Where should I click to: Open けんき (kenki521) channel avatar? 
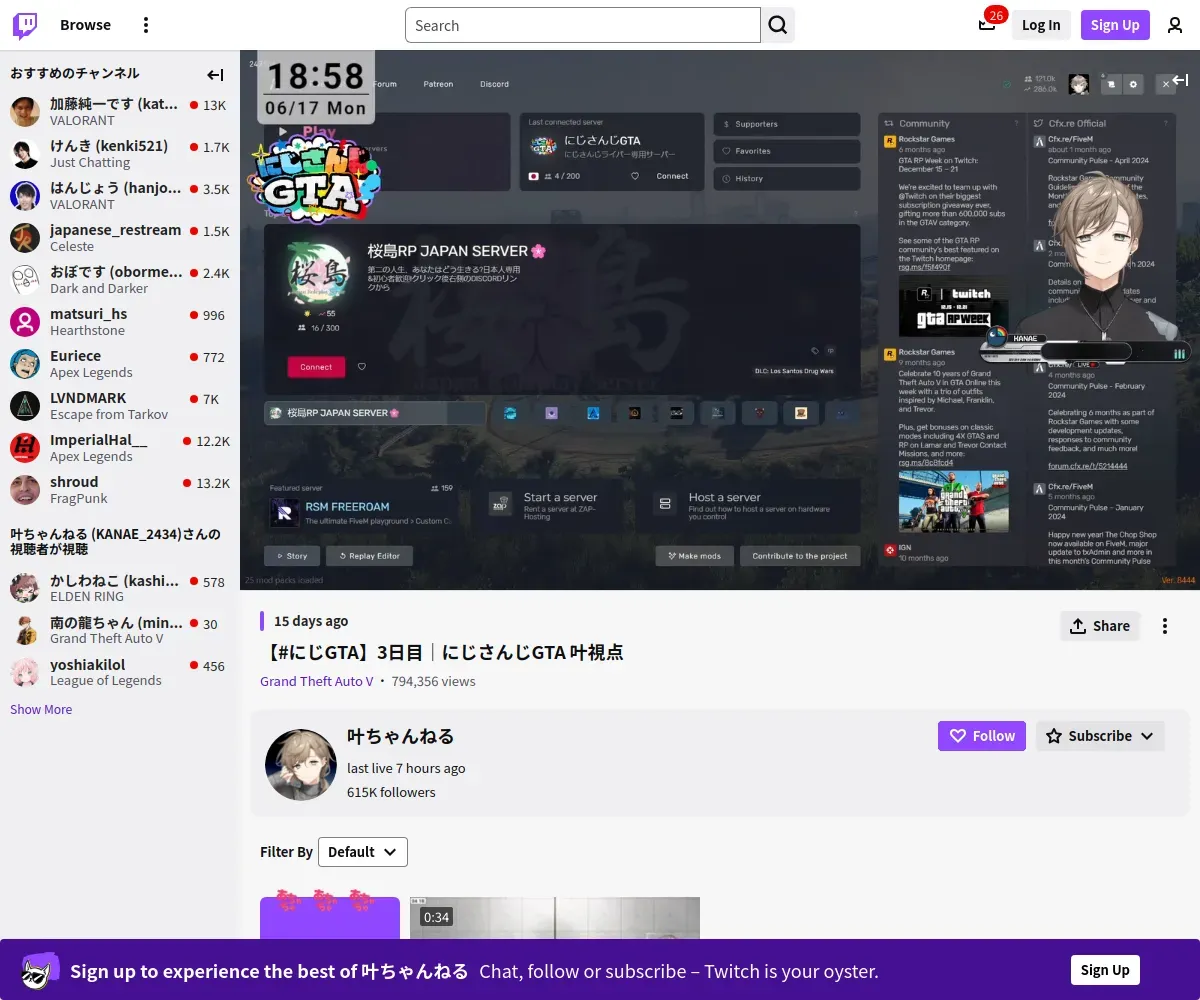click(x=25, y=154)
